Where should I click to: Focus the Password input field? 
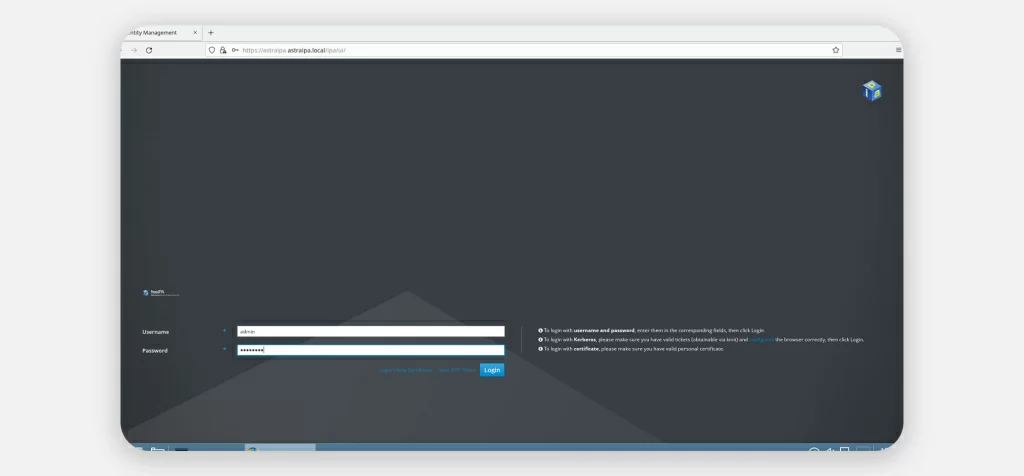370,350
